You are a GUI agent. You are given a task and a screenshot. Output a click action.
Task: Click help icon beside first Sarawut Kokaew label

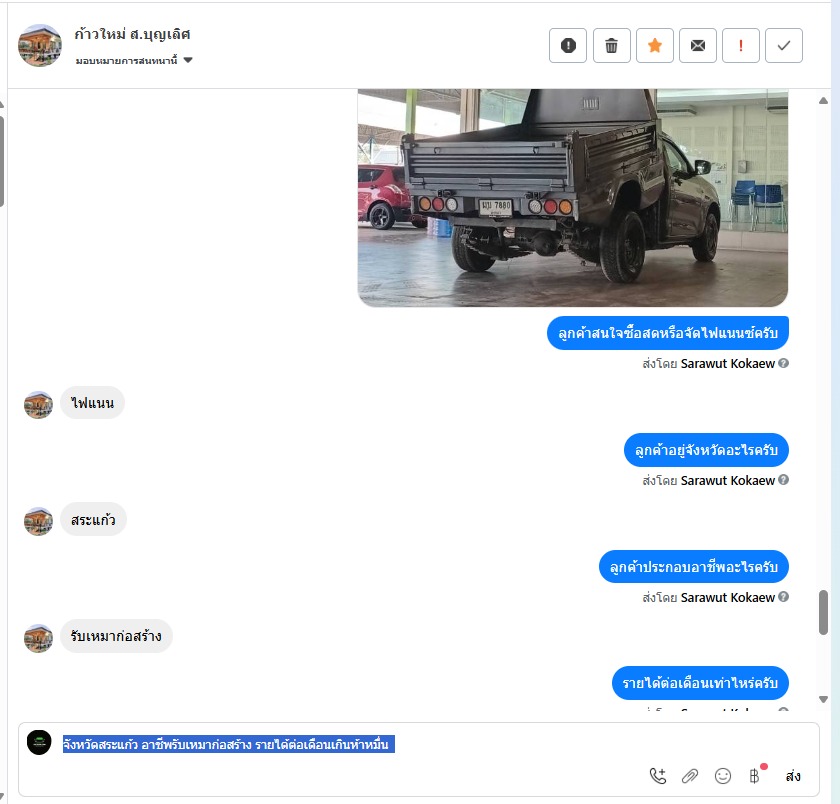(x=783, y=363)
